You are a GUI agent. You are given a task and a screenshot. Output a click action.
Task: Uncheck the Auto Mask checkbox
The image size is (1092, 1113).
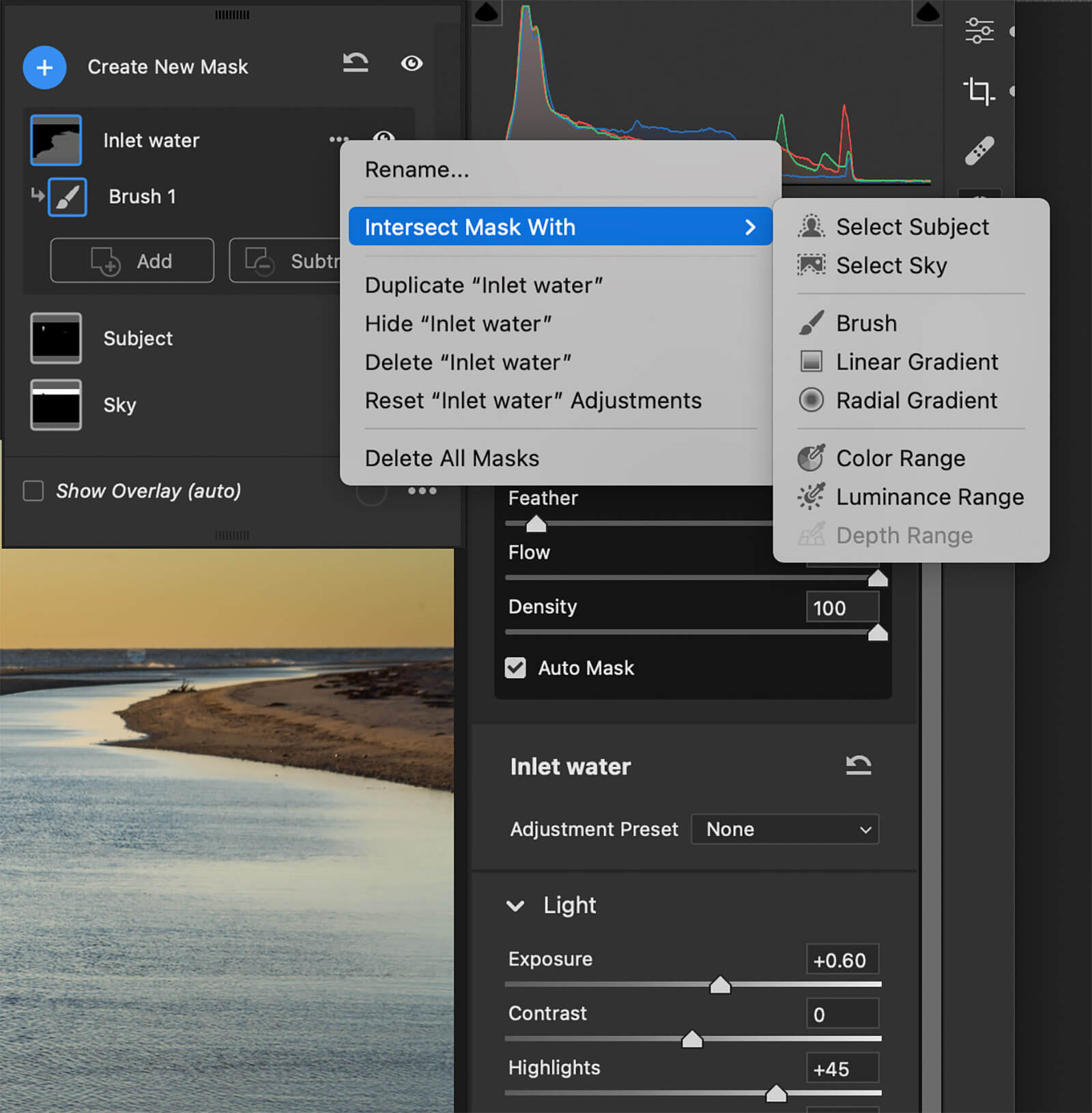[515, 667]
